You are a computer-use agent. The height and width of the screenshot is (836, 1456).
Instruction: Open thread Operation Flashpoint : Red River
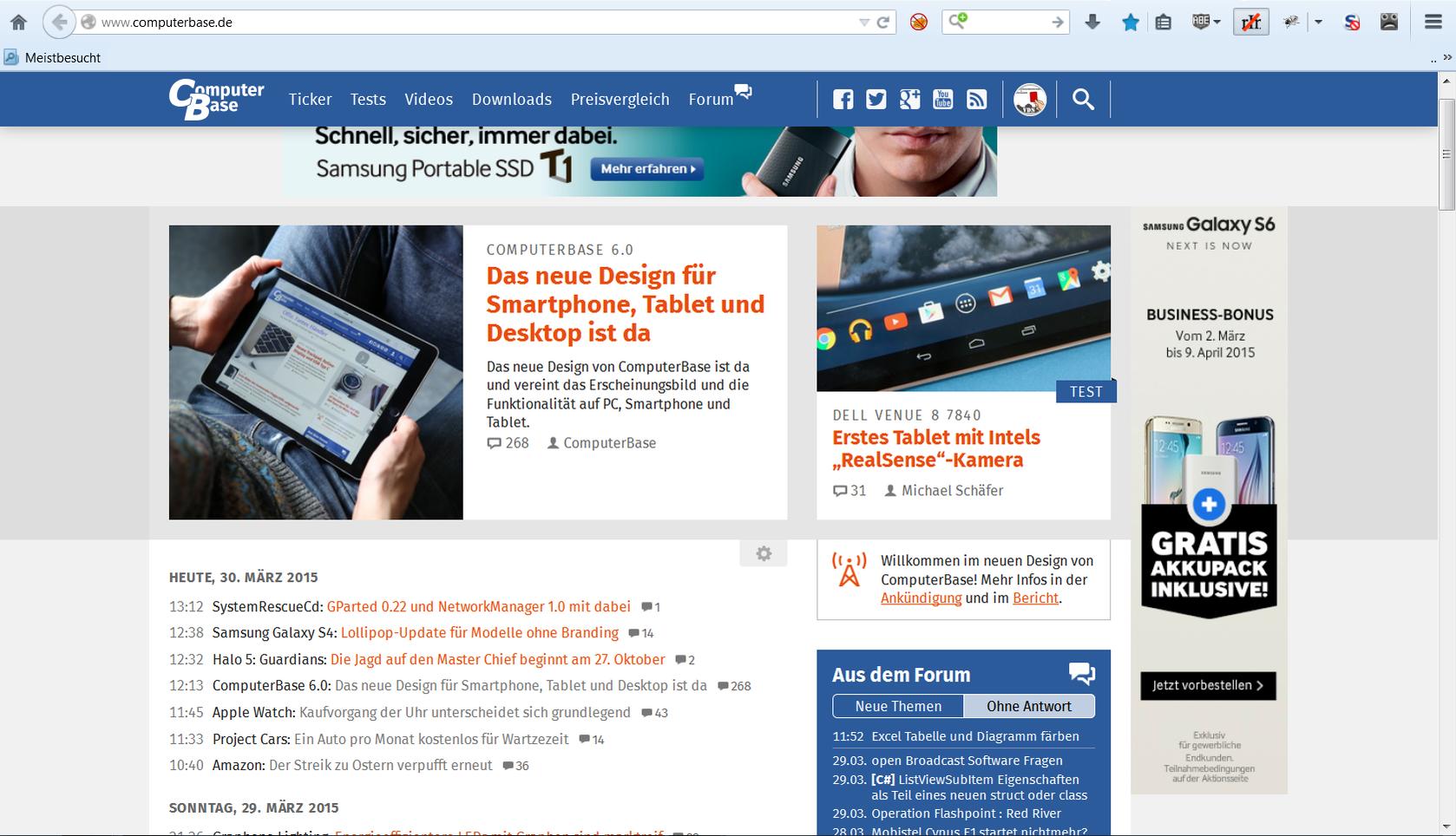coord(967,813)
